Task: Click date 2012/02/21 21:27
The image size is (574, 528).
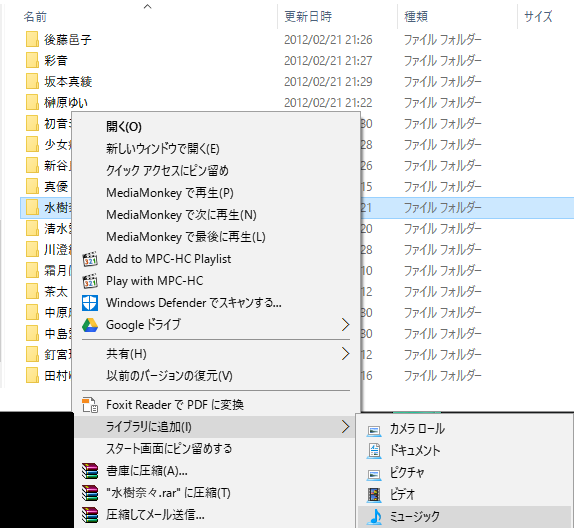Action: pos(328,60)
